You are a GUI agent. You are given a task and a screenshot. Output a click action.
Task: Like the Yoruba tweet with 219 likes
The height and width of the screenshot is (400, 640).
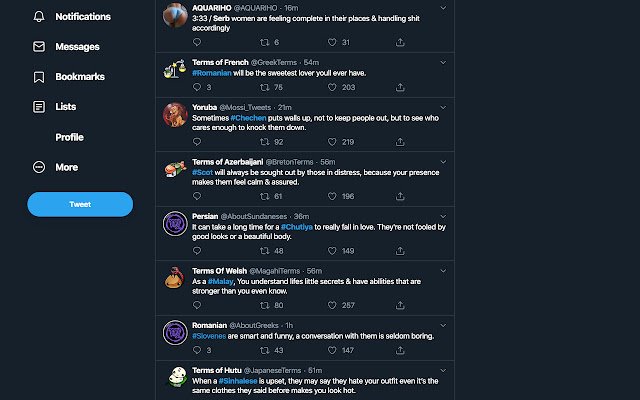(332, 142)
